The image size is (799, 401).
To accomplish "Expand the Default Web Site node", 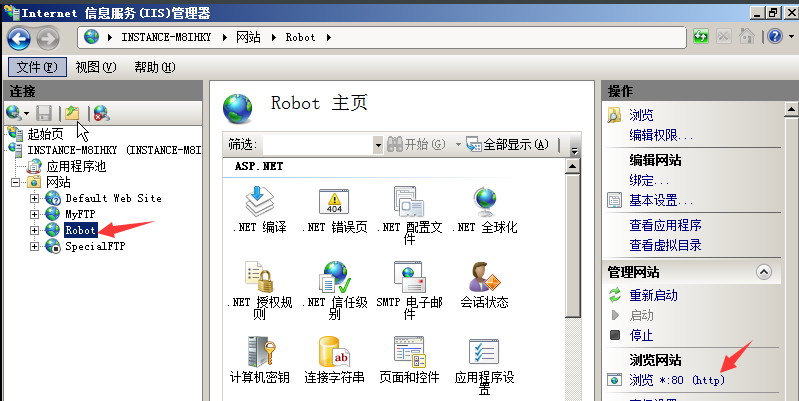I will tap(34, 199).
